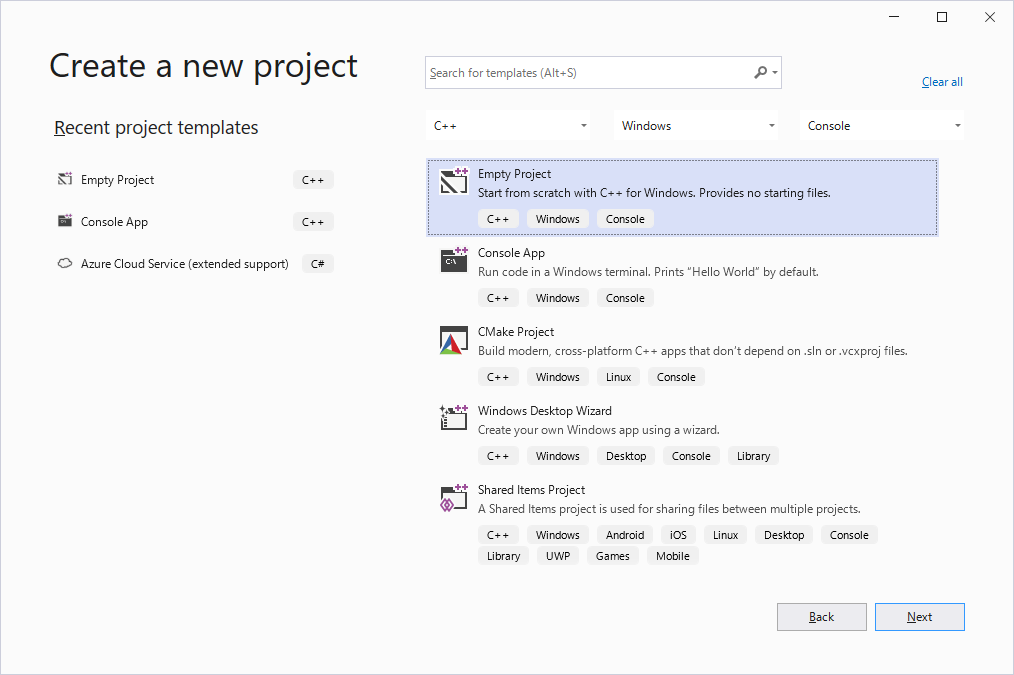Screen dimensions: 1014x675
Task: Click the CMake Project triangle icon
Action: [454, 340]
